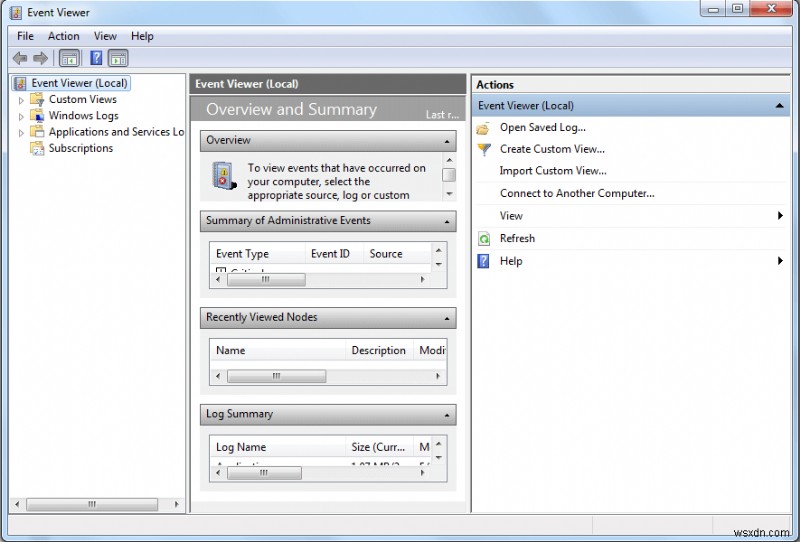Viewport: 800px width, 542px height.
Task: Click Log Summary list scroll down arrow
Action: point(438,457)
